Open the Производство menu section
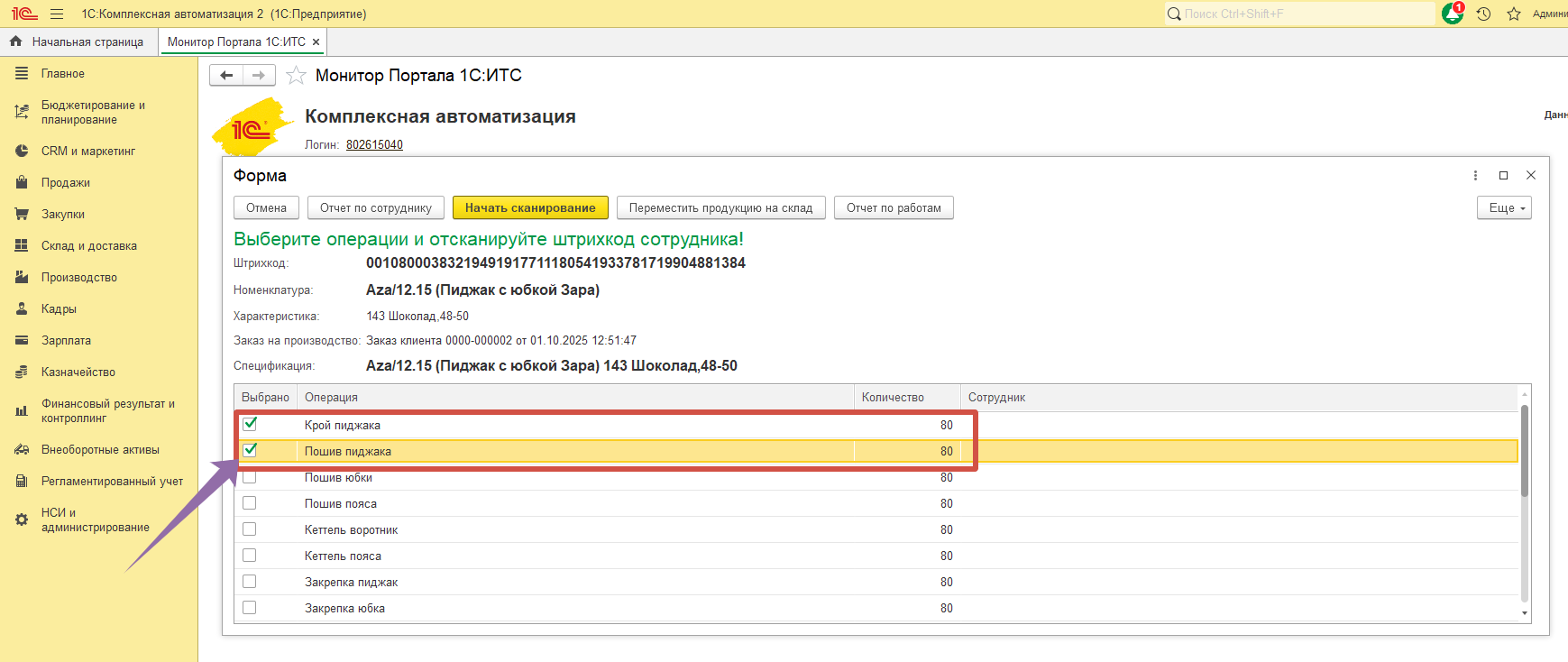 (78, 278)
